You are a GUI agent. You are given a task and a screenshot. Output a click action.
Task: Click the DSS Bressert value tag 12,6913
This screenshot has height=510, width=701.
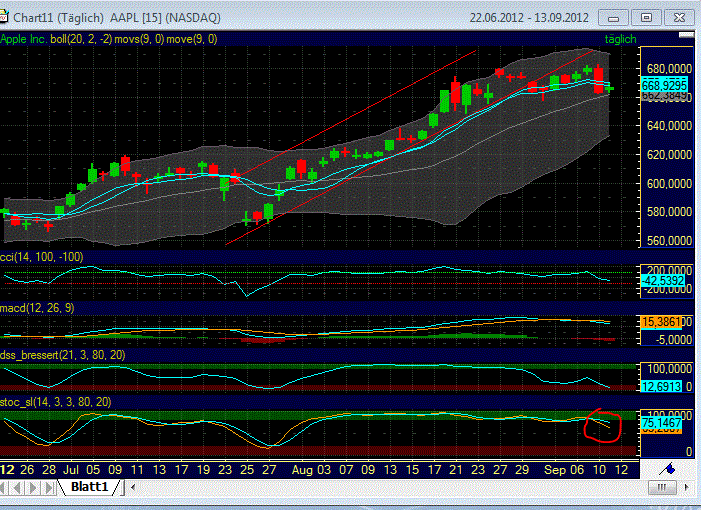pyautogui.click(x=662, y=386)
